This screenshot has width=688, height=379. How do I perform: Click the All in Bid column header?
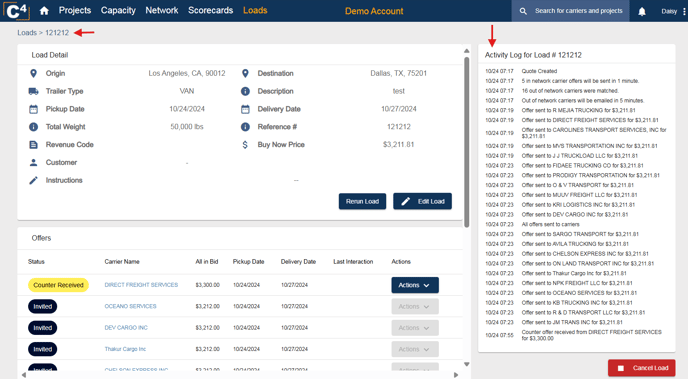[207, 262]
